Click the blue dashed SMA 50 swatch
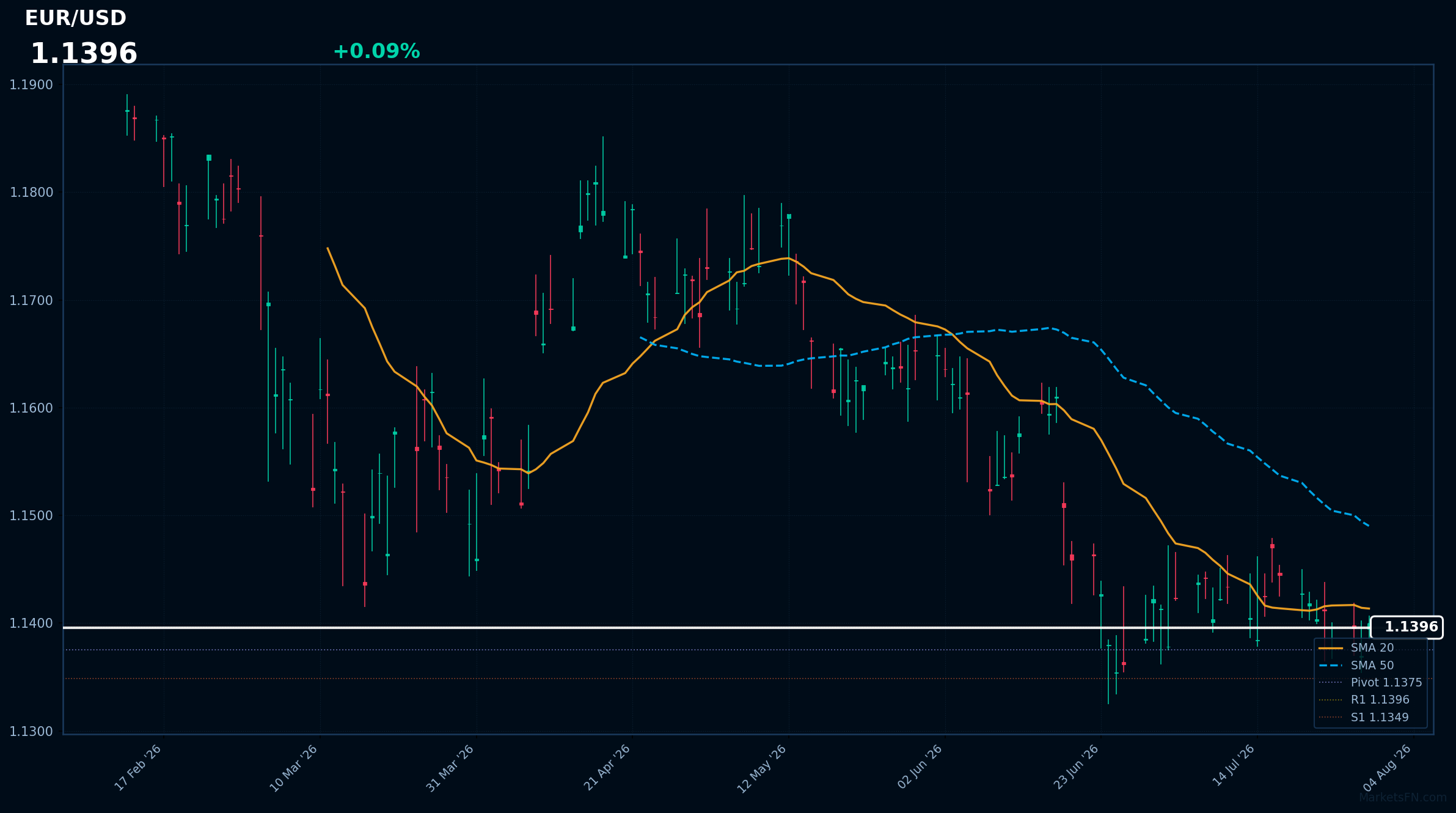1456x813 pixels. pyautogui.click(x=1331, y=665)
